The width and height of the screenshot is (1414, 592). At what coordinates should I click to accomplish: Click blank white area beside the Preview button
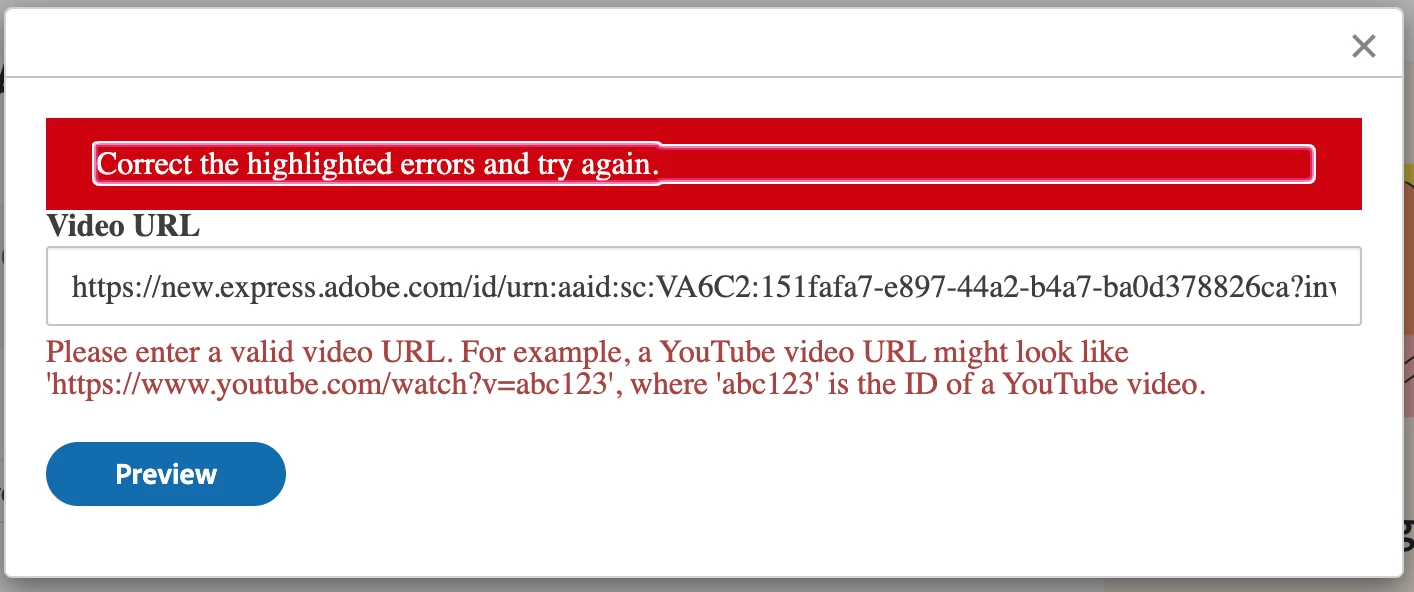[x=800, y=473]
